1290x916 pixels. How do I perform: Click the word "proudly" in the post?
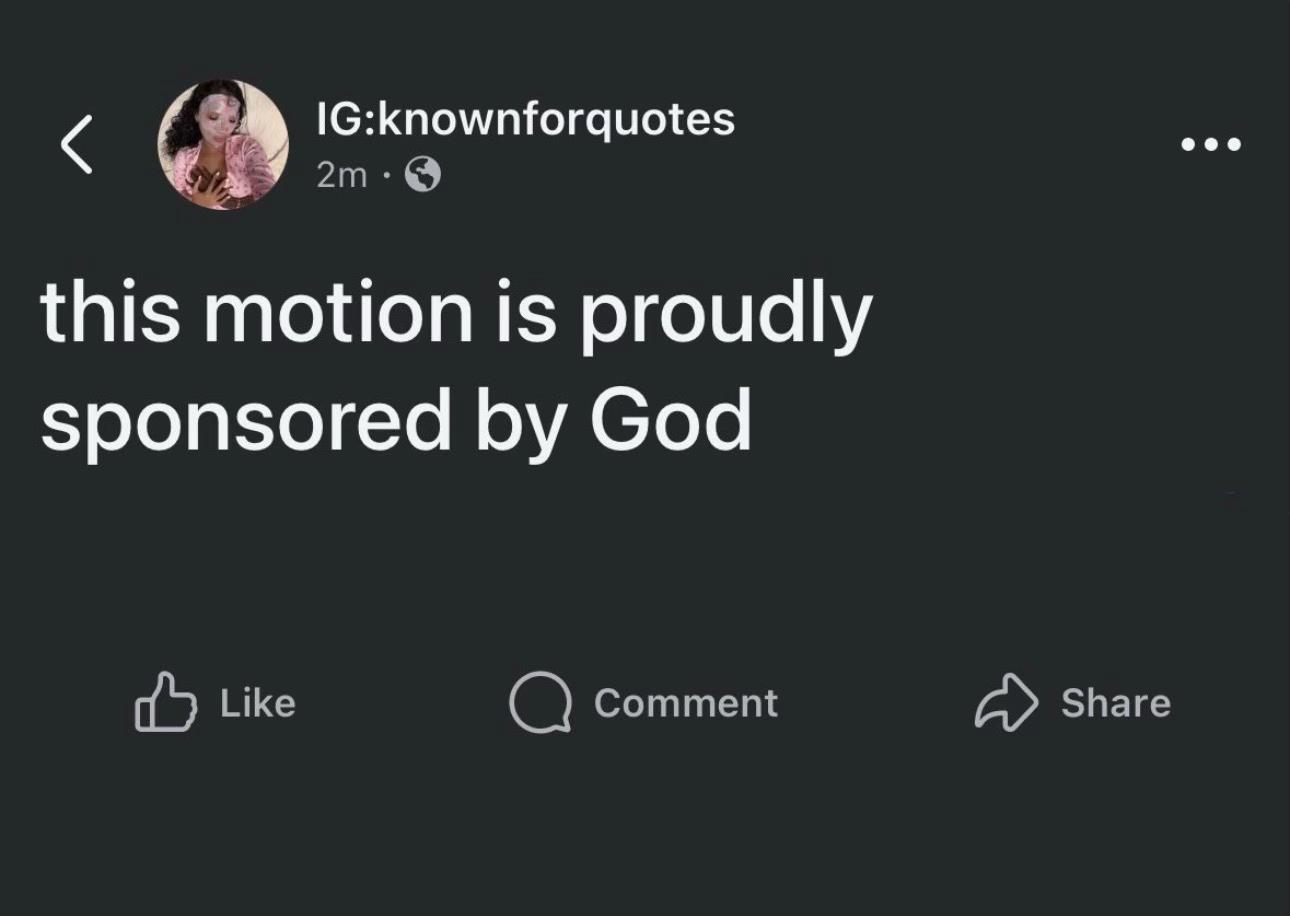[x=727, y=317]
